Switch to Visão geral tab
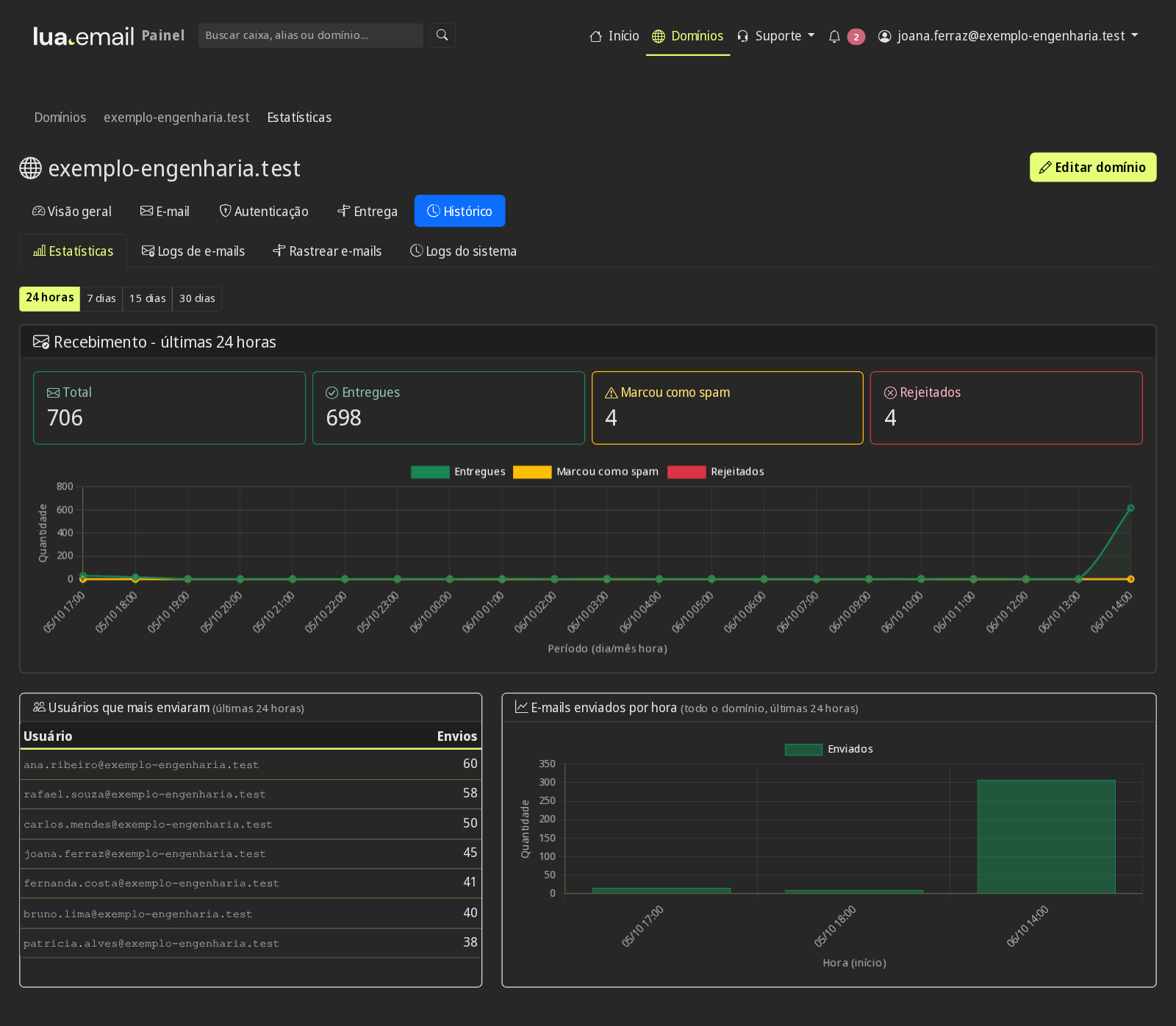This screenshot has height=1026, width=1176. click(72, 212)
